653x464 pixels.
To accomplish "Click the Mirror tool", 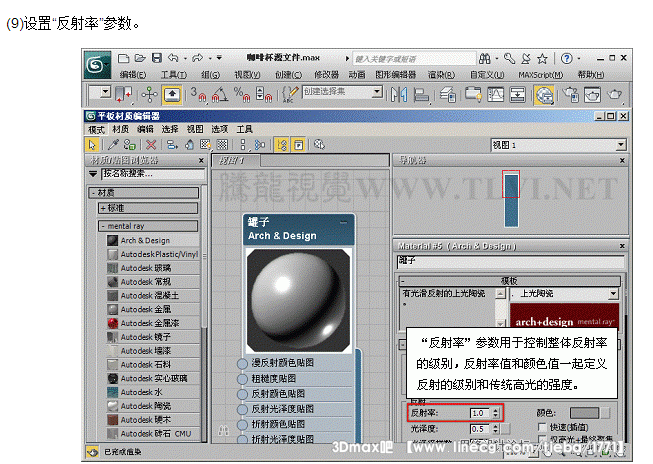I will coord(399,95).
